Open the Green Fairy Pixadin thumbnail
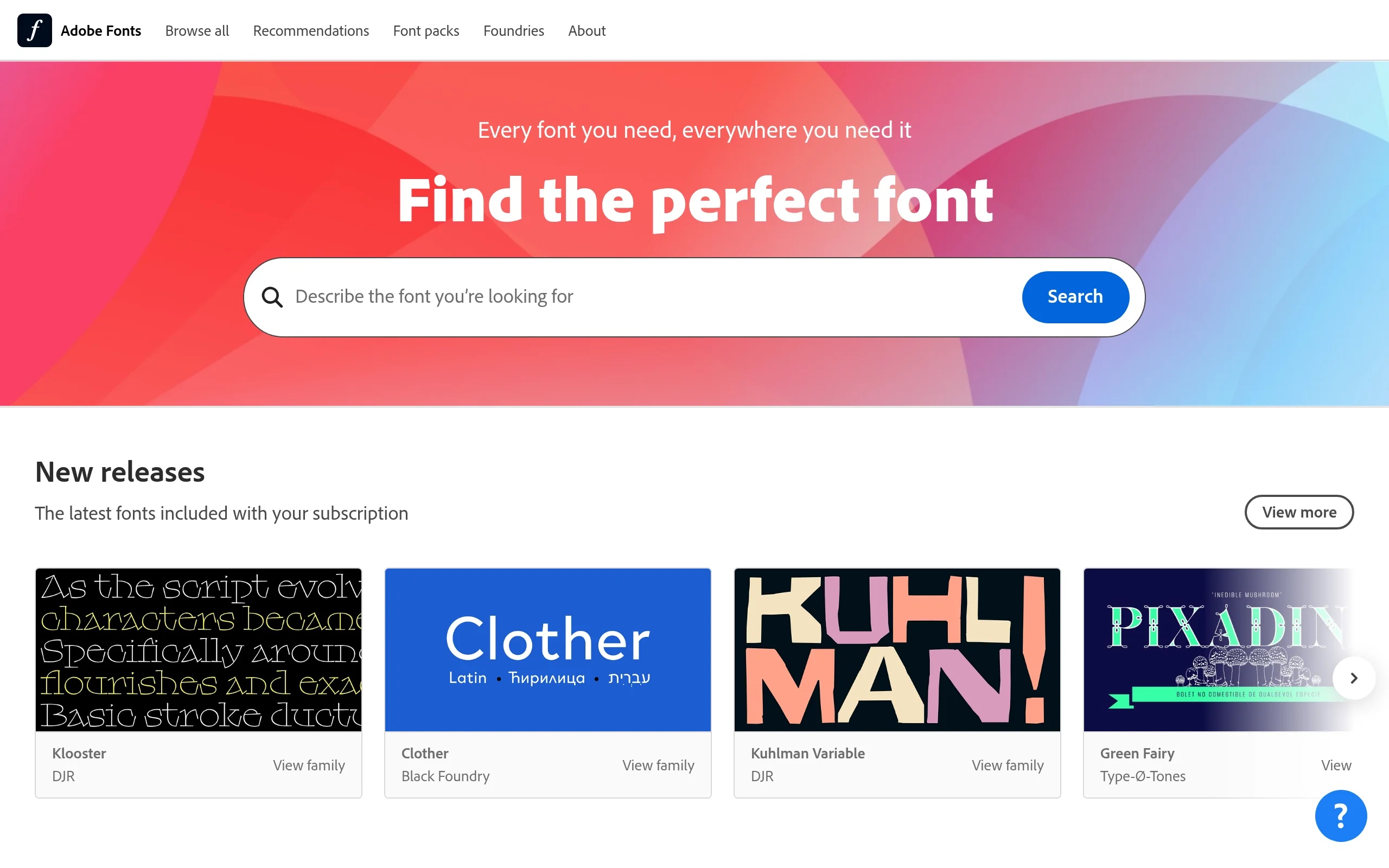Image resolution: width=1389 pixels, height=868 pixels. click(1219, 649)
